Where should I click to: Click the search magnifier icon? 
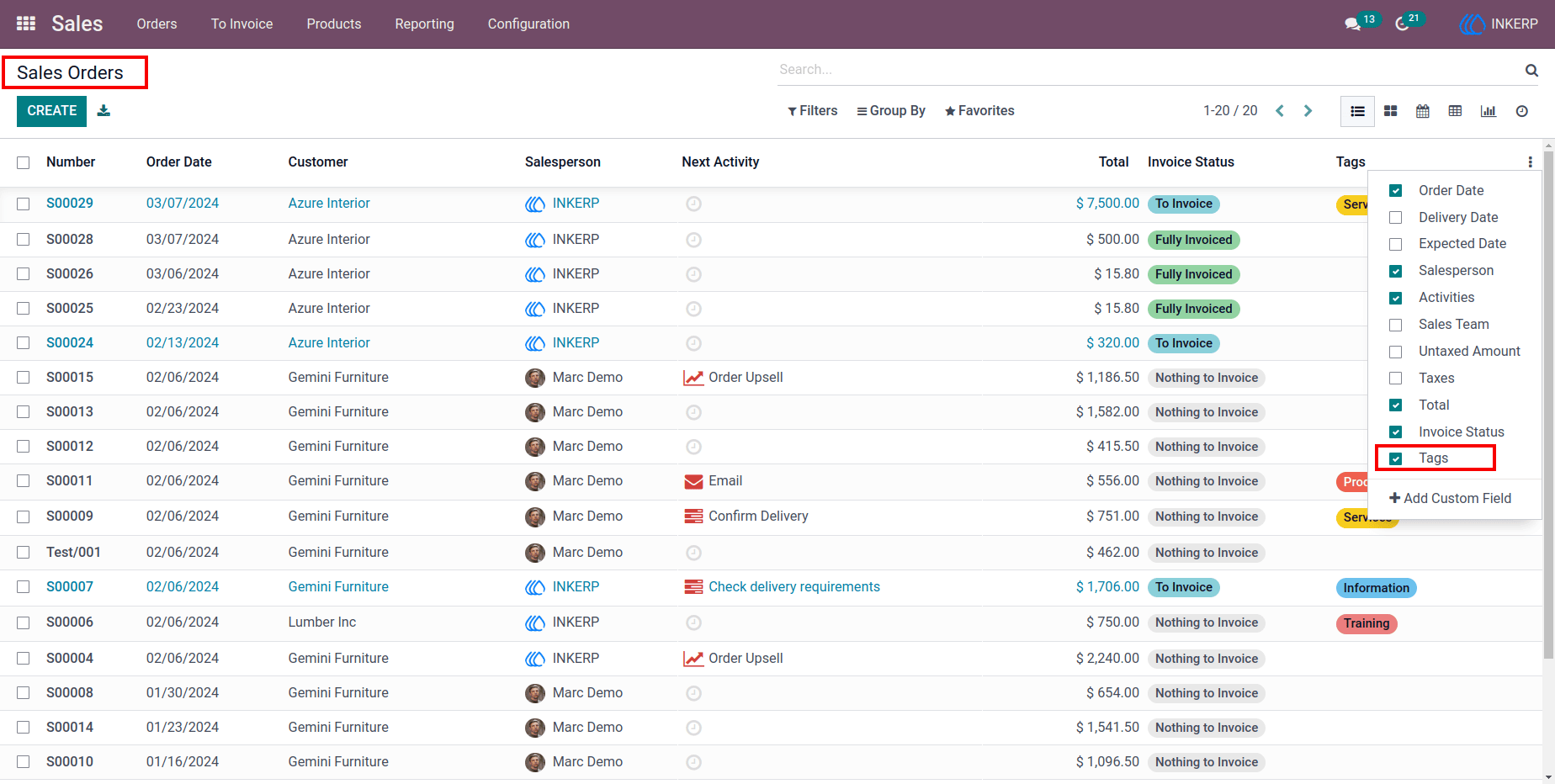(1531, 70)
